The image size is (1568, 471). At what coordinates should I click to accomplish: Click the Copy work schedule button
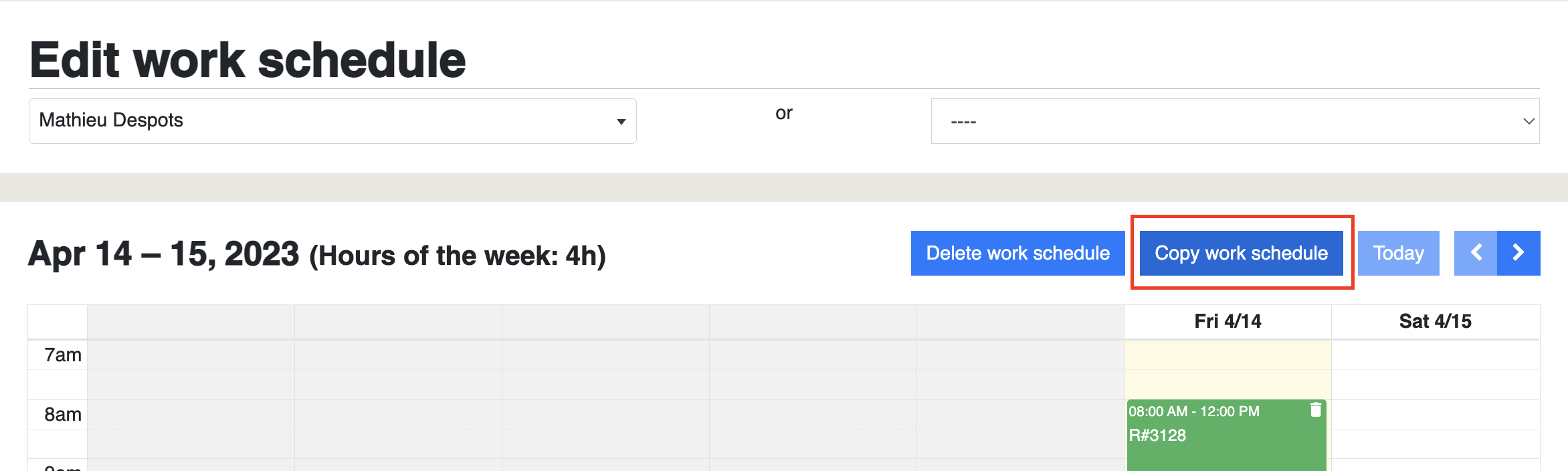(x=1241, y=253)
